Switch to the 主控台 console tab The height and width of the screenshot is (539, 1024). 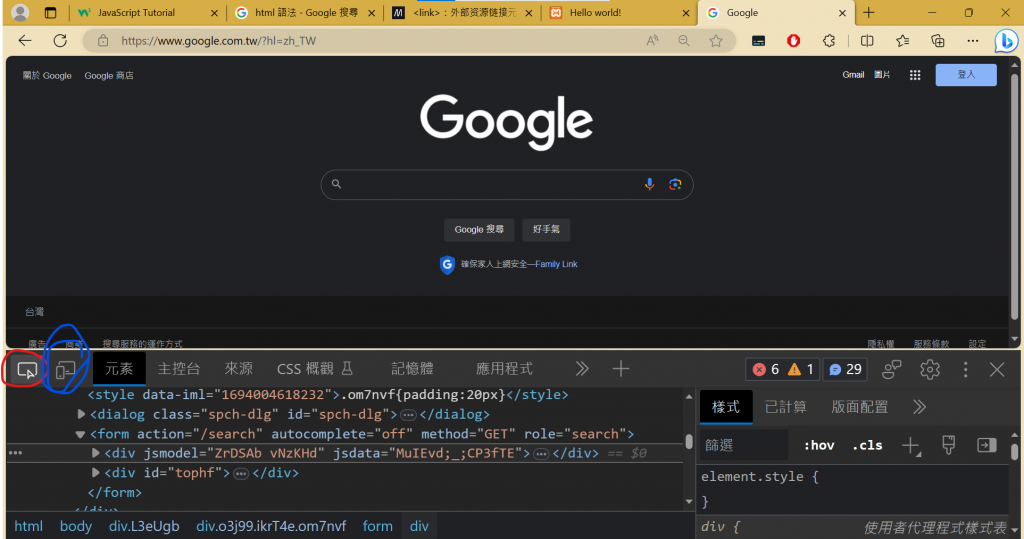point(178,369)
